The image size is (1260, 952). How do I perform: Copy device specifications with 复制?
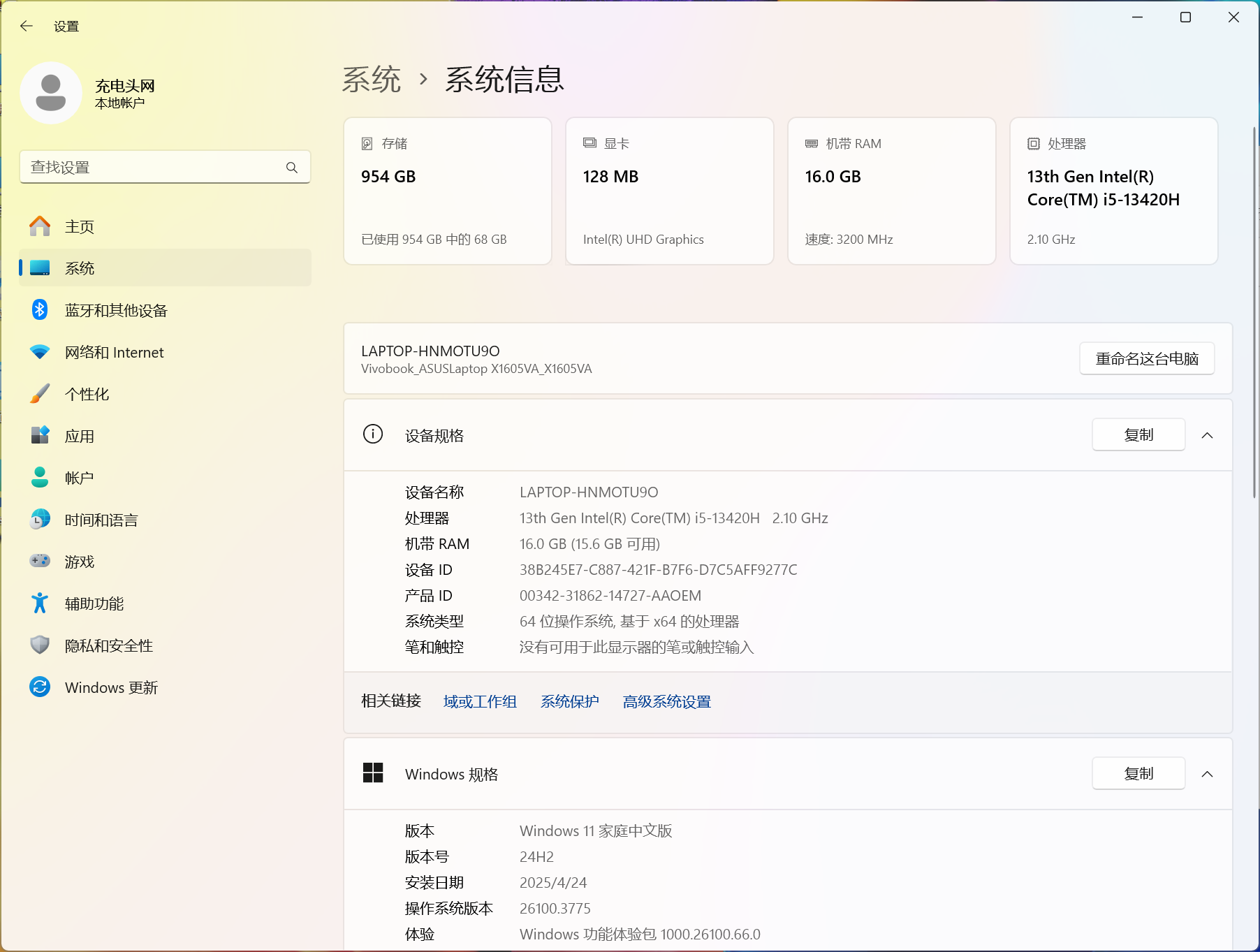pyautogui.click(x=1138, y=434)
